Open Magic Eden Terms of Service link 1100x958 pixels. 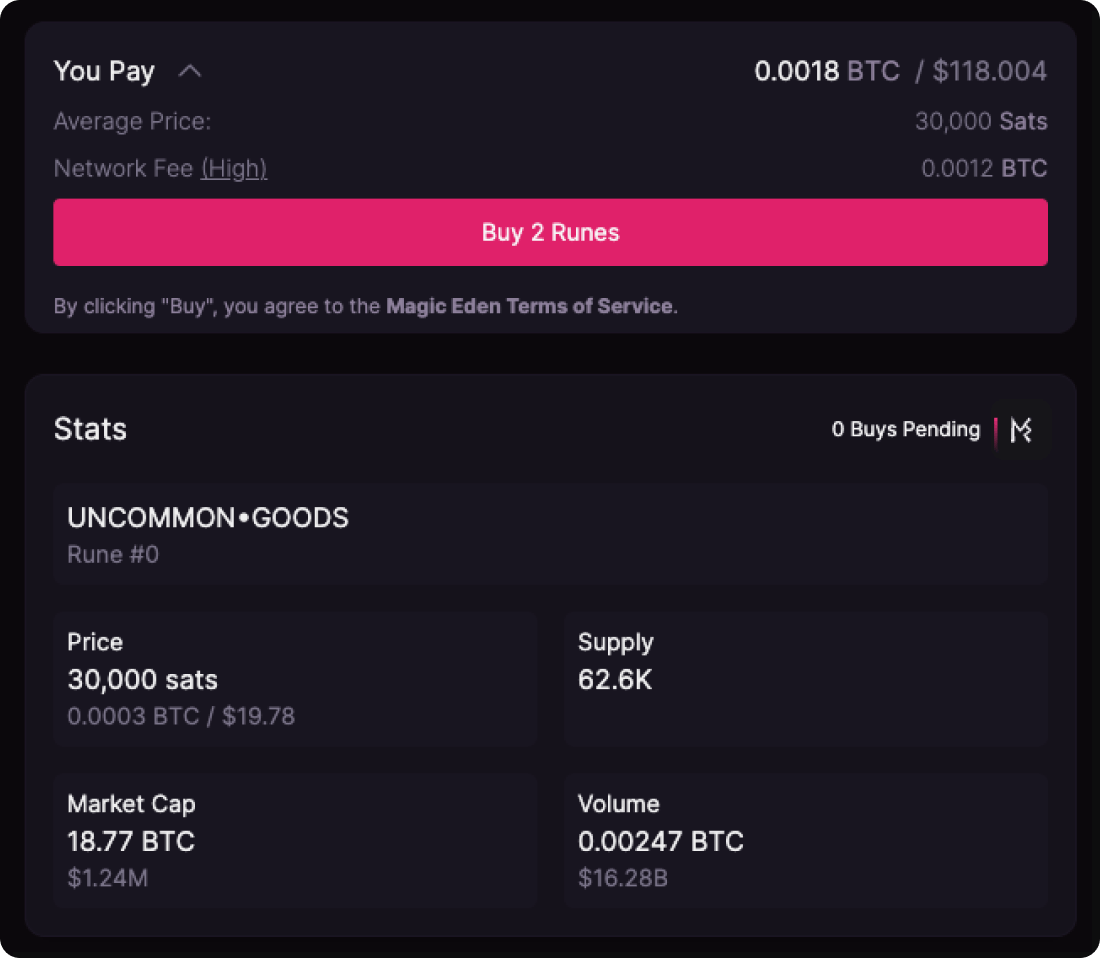pyautogui.click(x=529, y=306)
